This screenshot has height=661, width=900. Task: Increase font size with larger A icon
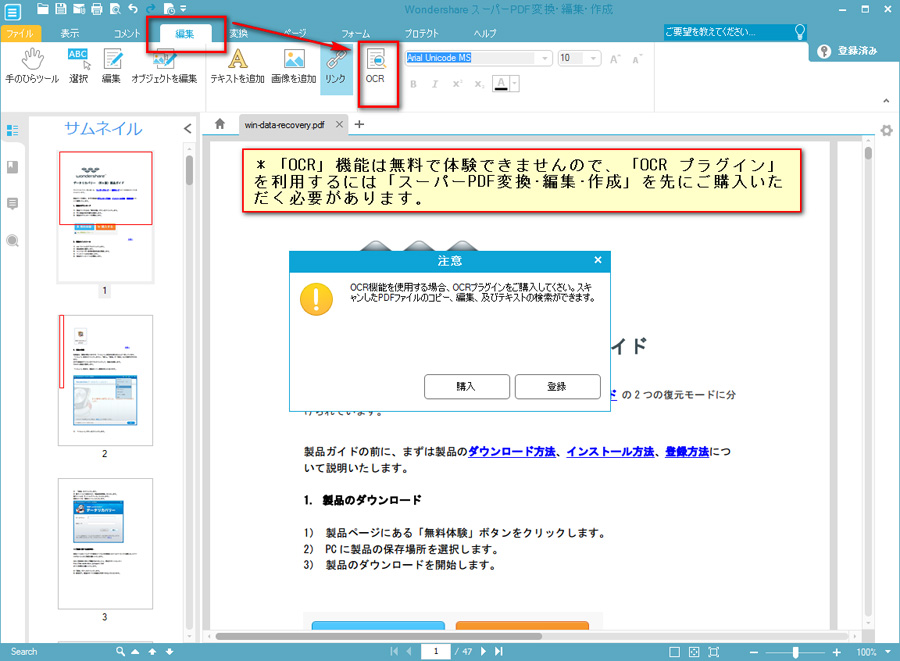point(615,59)
